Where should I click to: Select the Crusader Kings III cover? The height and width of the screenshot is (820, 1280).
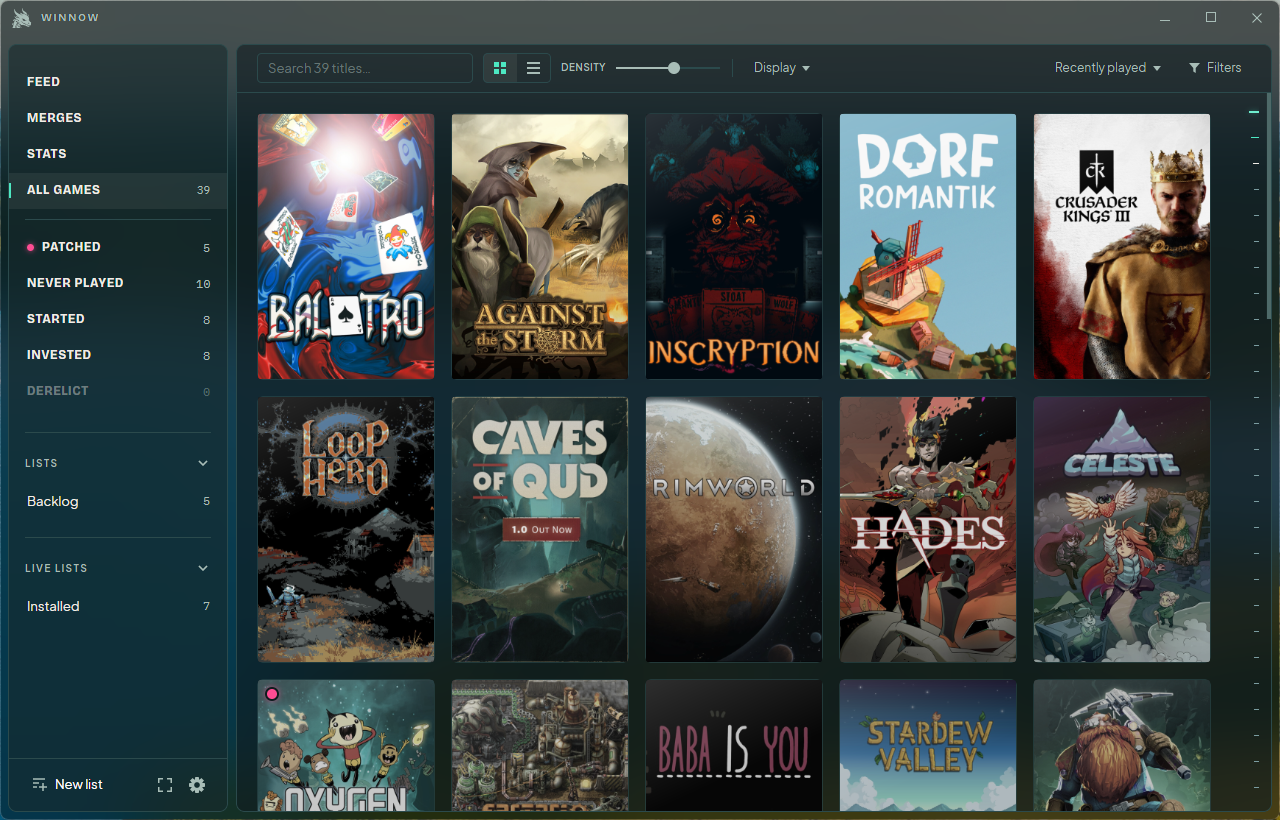coord(1122,246)
